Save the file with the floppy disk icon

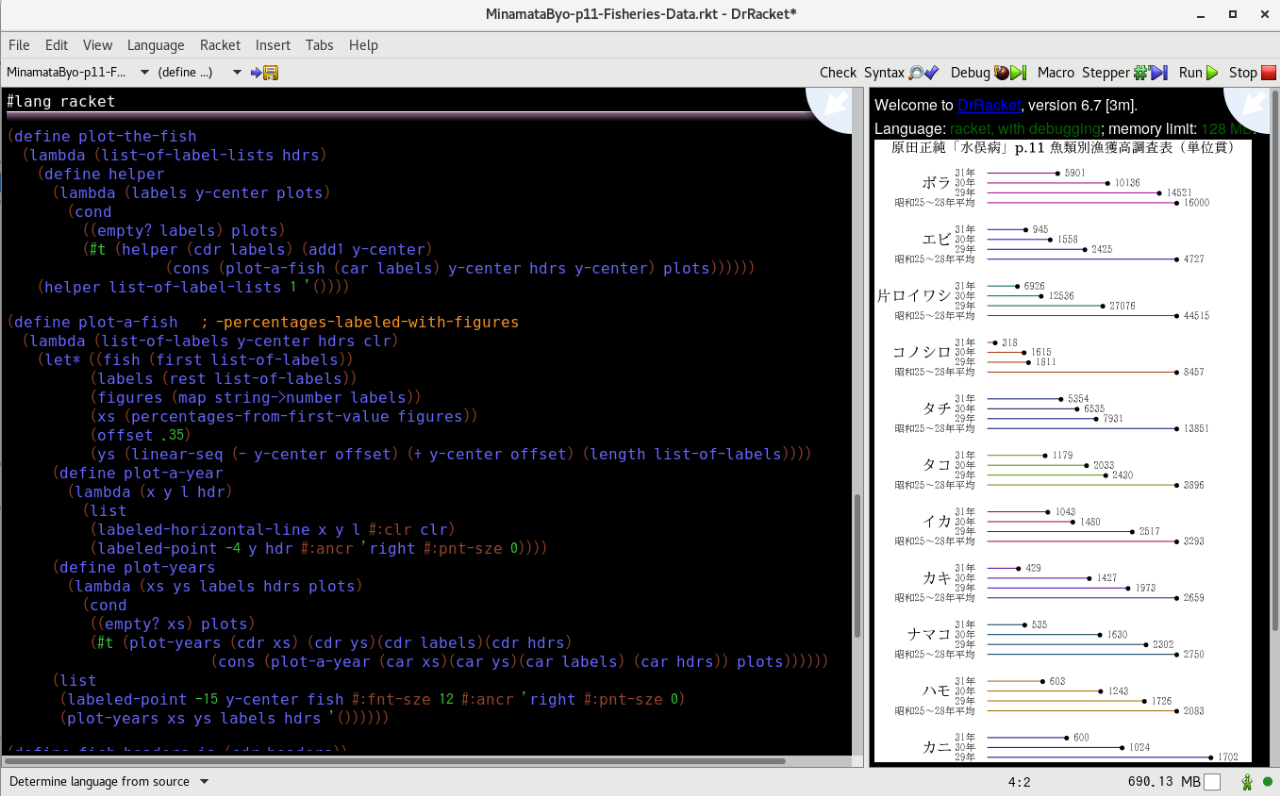[x=271, y=72]
